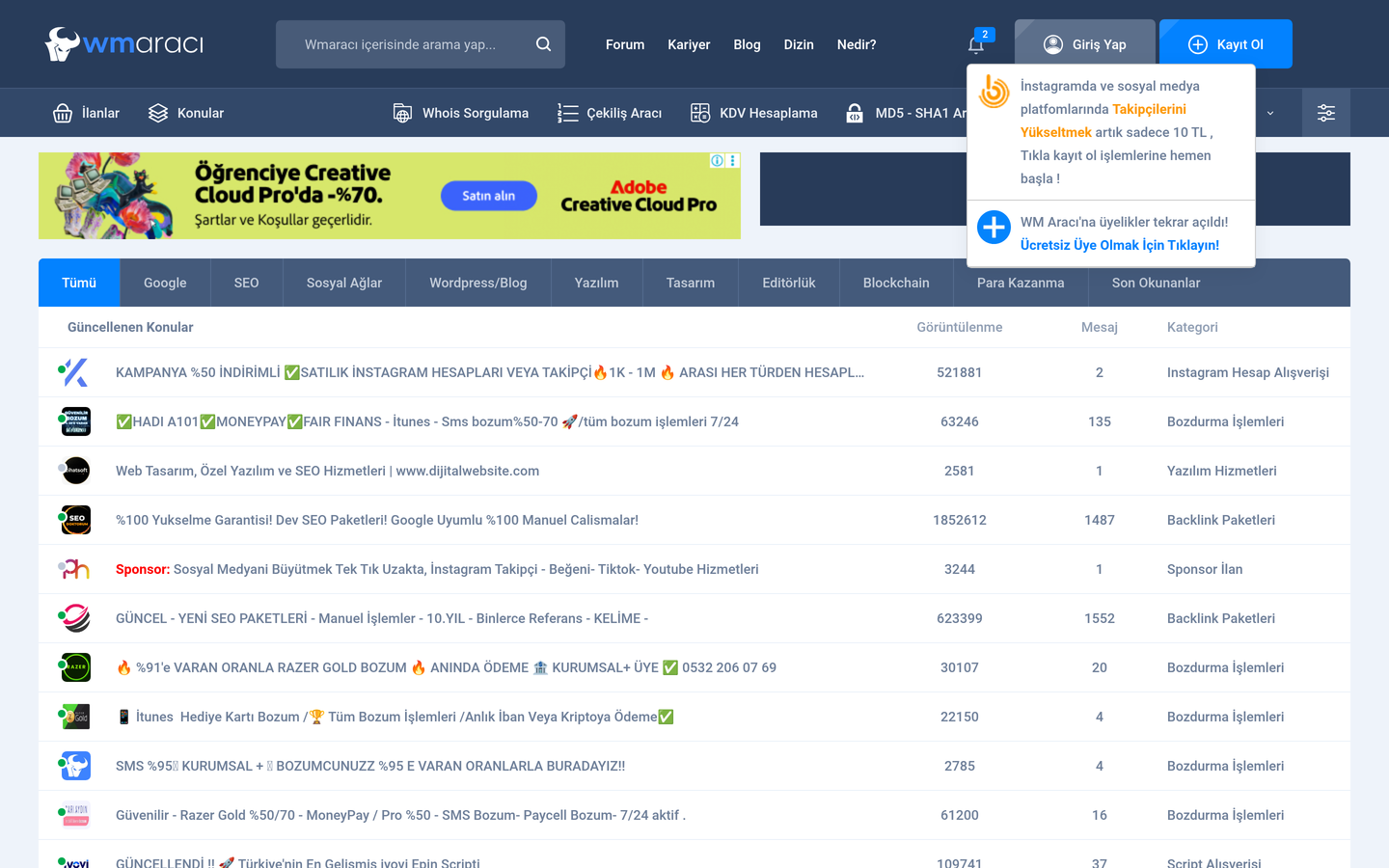The width and height of the screenshot is (1389, 868).
Task: Click avatar of GÜNCEL YENİ SEO PAKETLERİ topic
Action: (74, 618)
